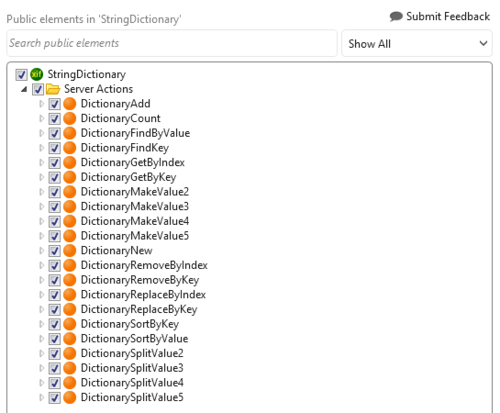
Task: Select the DictionaryMakeValue4 row text
Action: (x=135, y=221)
